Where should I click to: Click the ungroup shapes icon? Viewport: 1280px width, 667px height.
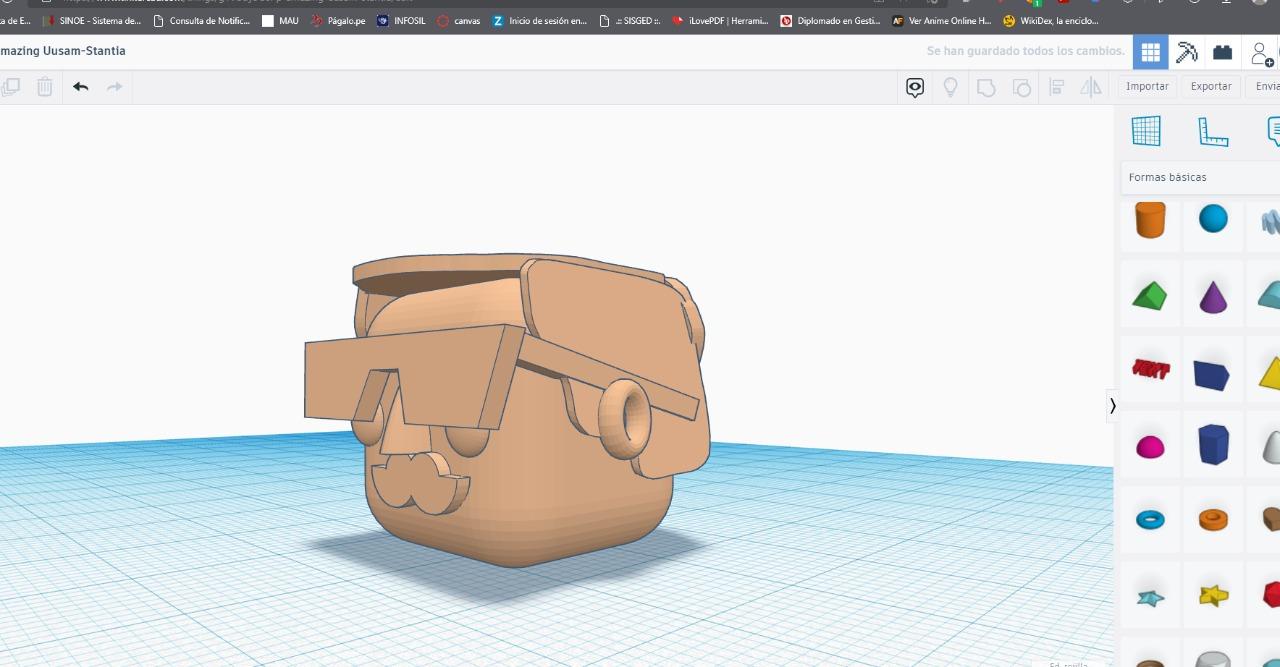click(1021, 88)
